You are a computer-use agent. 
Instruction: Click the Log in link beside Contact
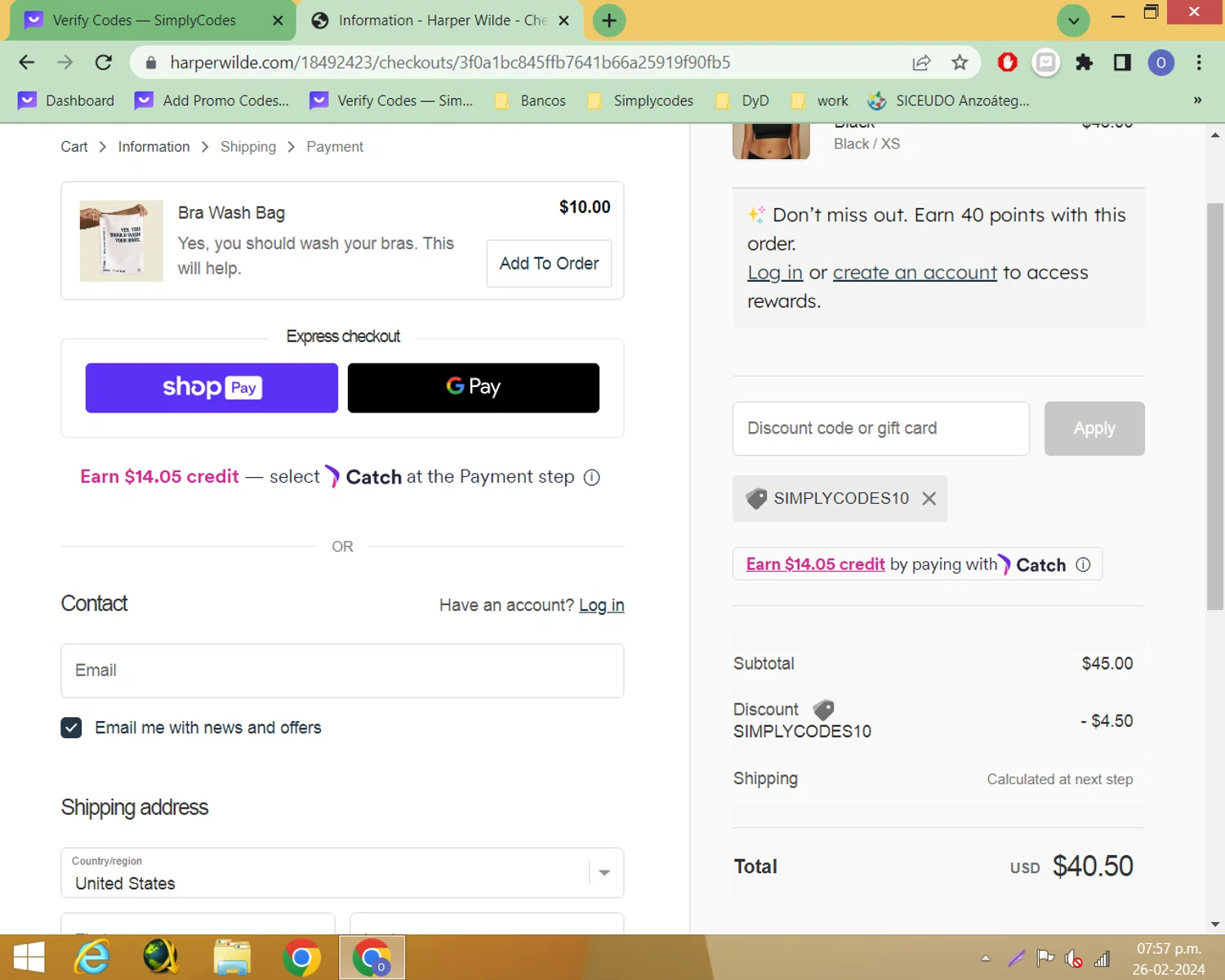tap(602, 605)
